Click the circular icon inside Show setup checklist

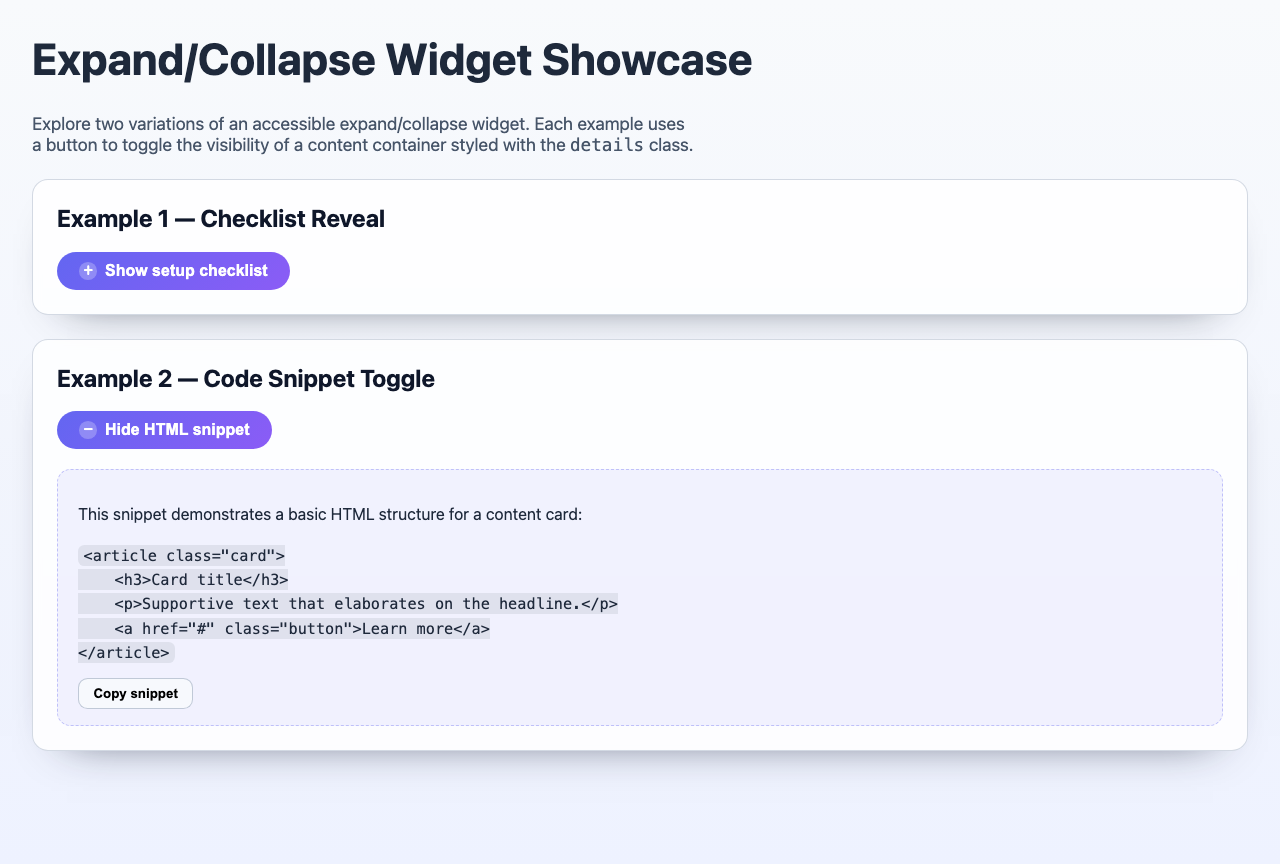pos(87,270)
